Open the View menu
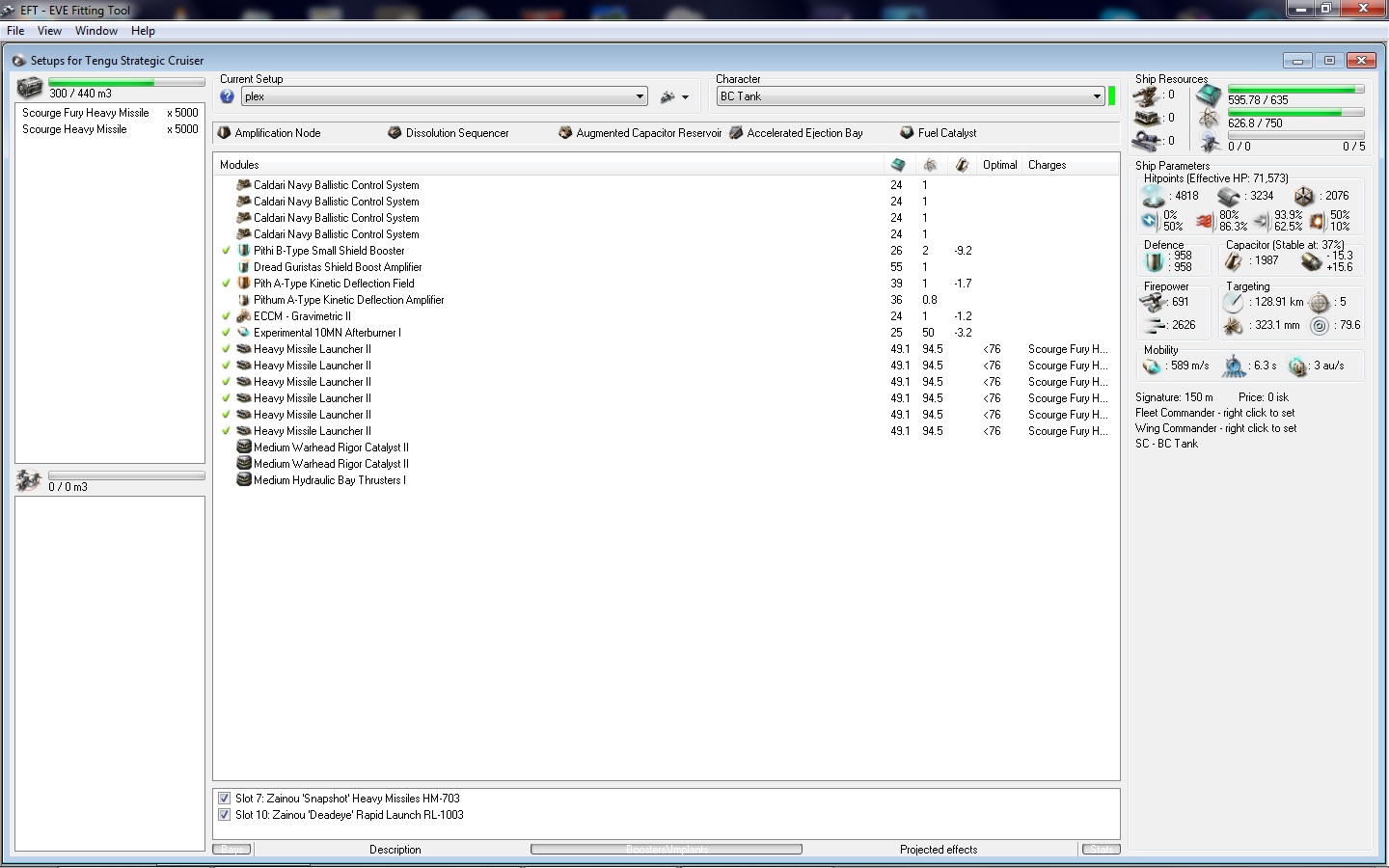This screenshot has width=1389, height=868. coord(49,31)
